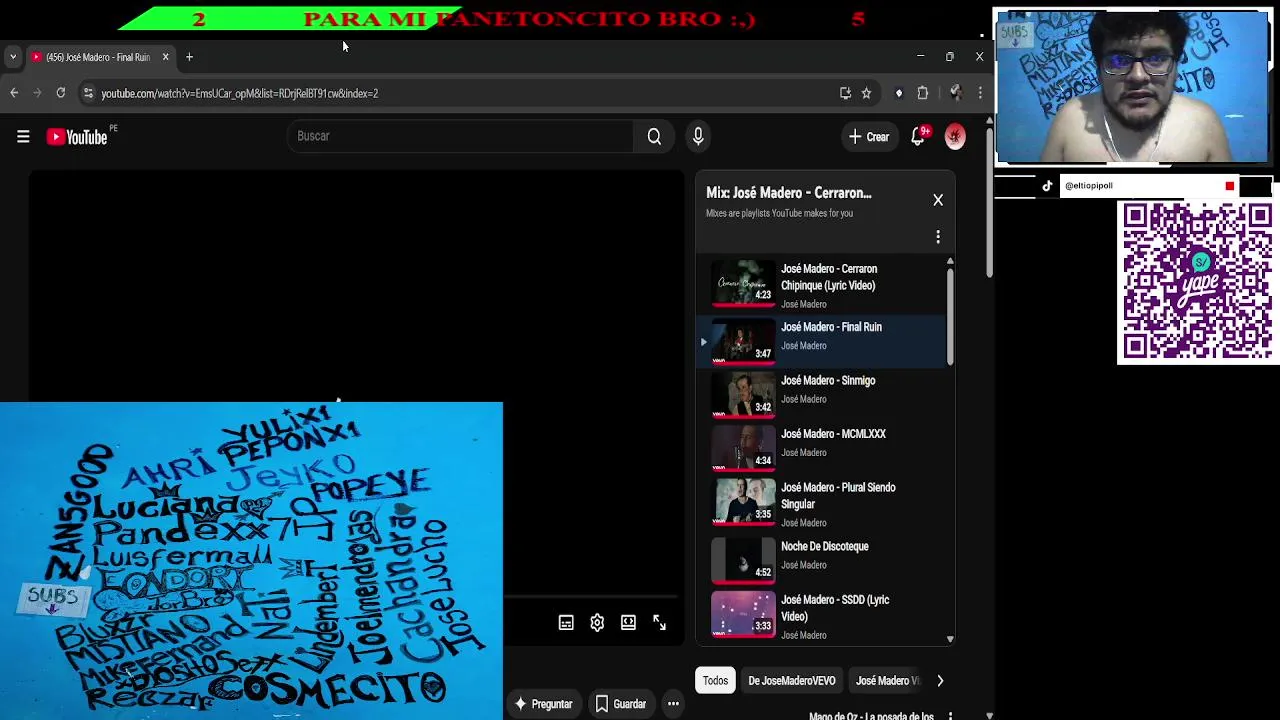The image size is (1280, 720).
Task: Click the search magnifier button
Action: 654,137
